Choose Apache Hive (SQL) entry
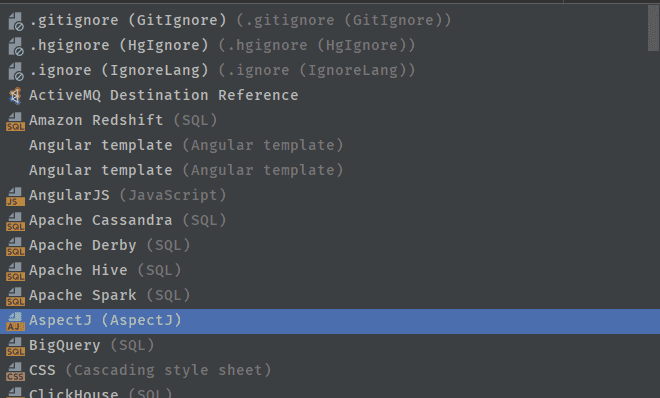This screenshot has height=398, width=660. pyautogui.click(x=330, y=270)
